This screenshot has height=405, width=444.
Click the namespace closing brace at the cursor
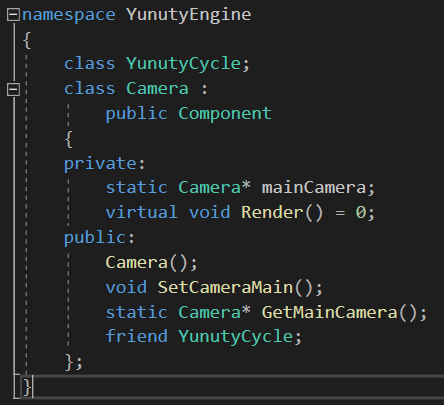27,387
